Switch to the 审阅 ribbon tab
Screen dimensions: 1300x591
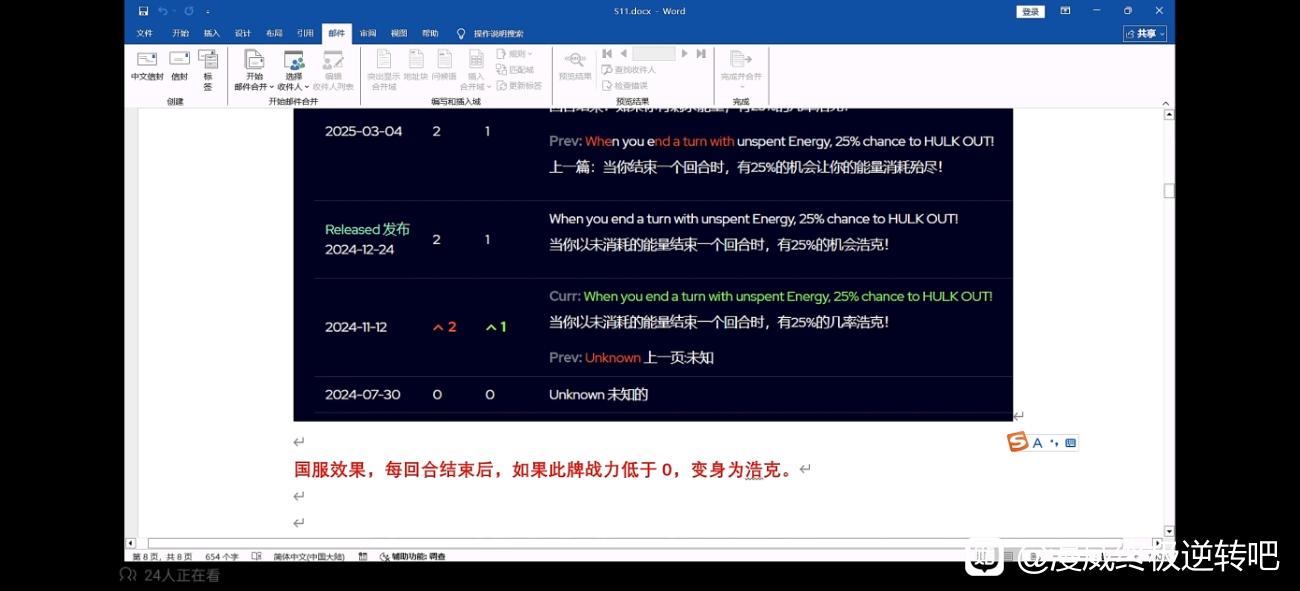point(368,33)
